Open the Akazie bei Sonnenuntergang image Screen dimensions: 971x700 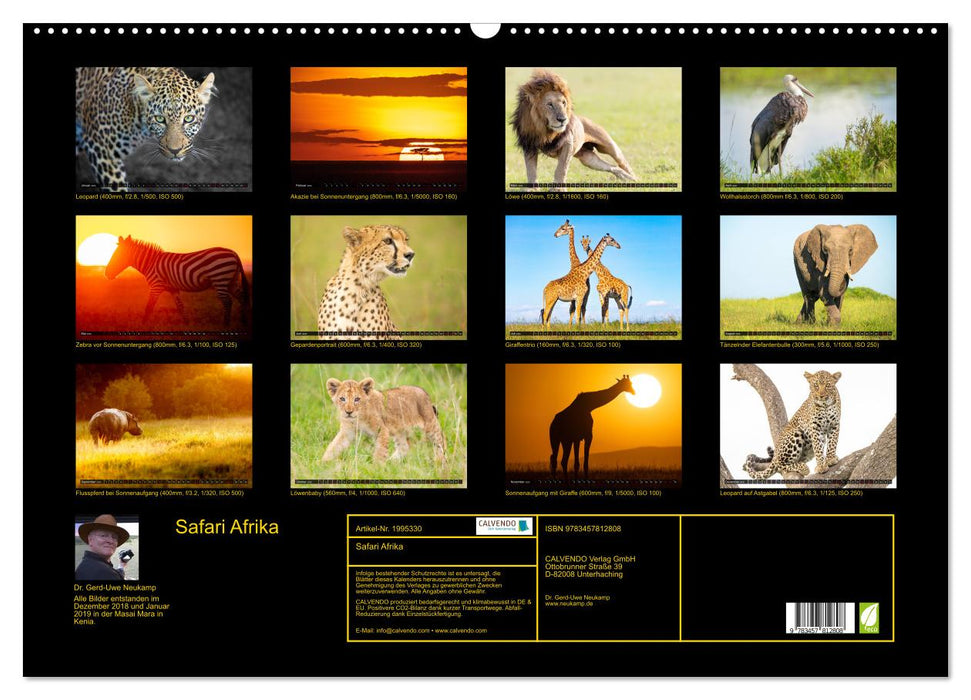[375, 126]
